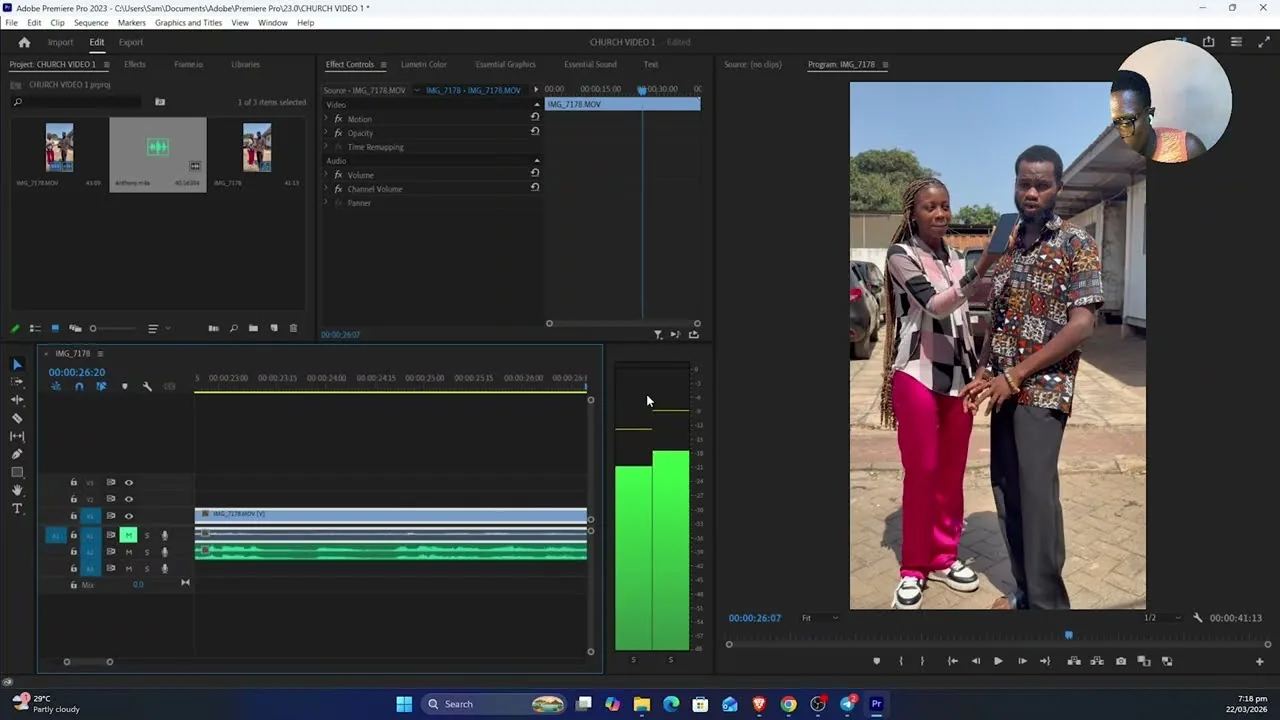1280x720 pixels.
Task: Expand the Panner properties
Action: tap(326, 203)
